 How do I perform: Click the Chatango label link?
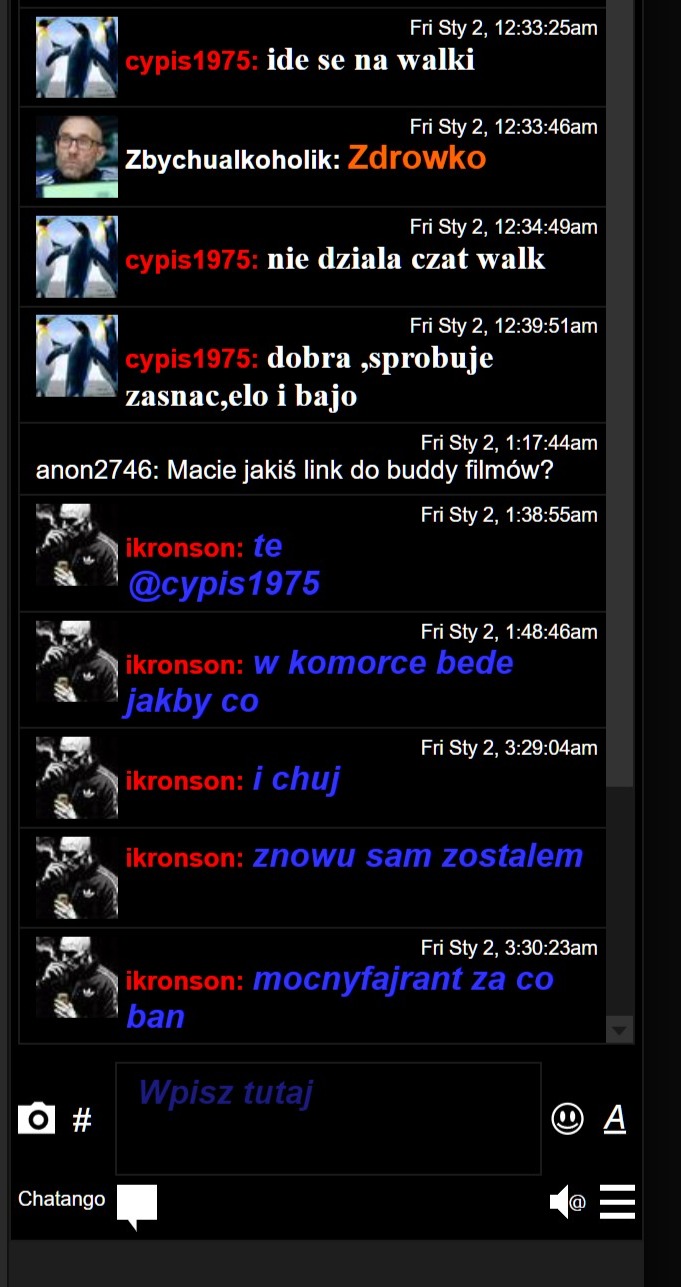point(61,1198)
